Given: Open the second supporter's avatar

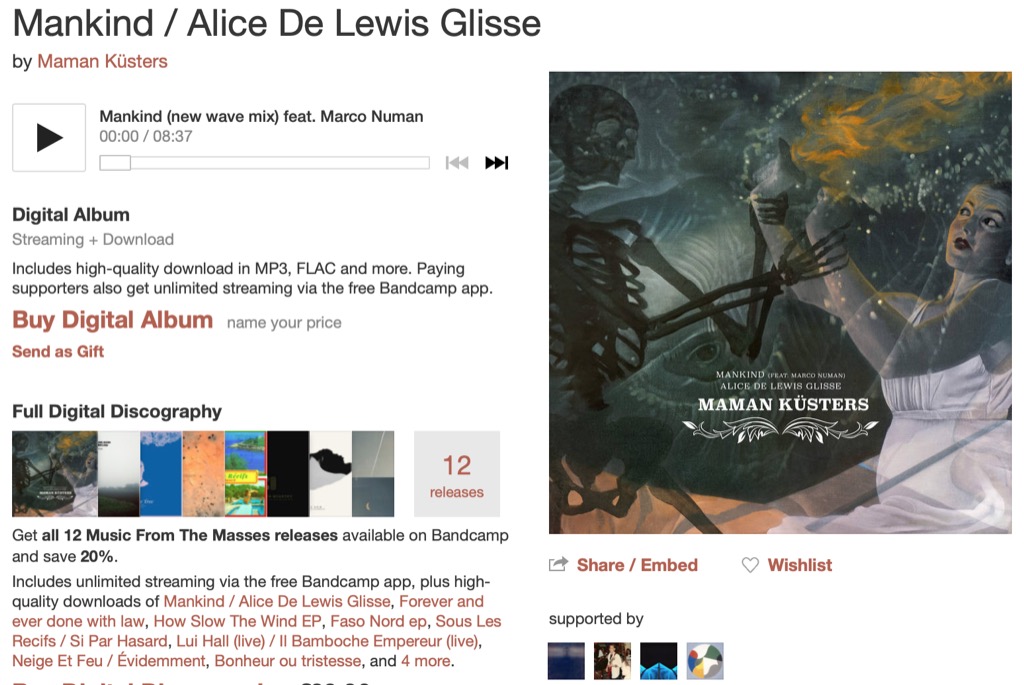Looking at the screenshot, I should 613,661.
